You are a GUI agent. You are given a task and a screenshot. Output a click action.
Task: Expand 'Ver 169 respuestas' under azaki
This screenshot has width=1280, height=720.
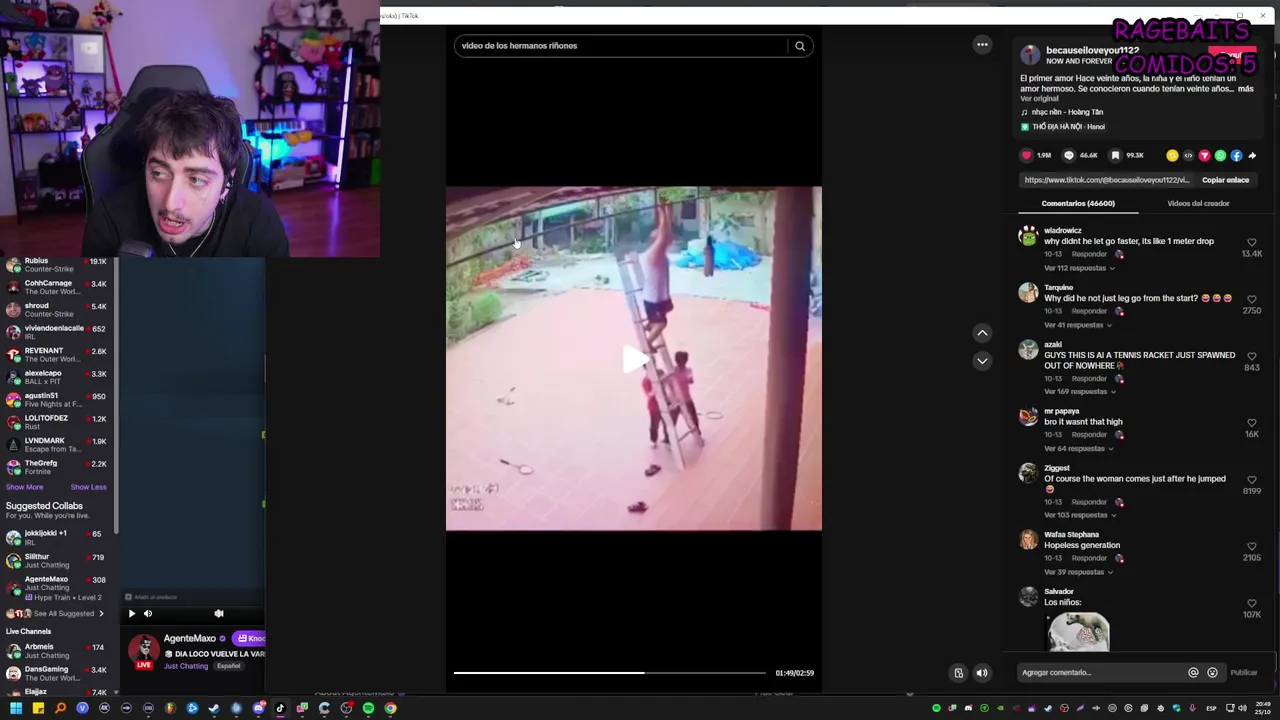(x=1080, y=391)
